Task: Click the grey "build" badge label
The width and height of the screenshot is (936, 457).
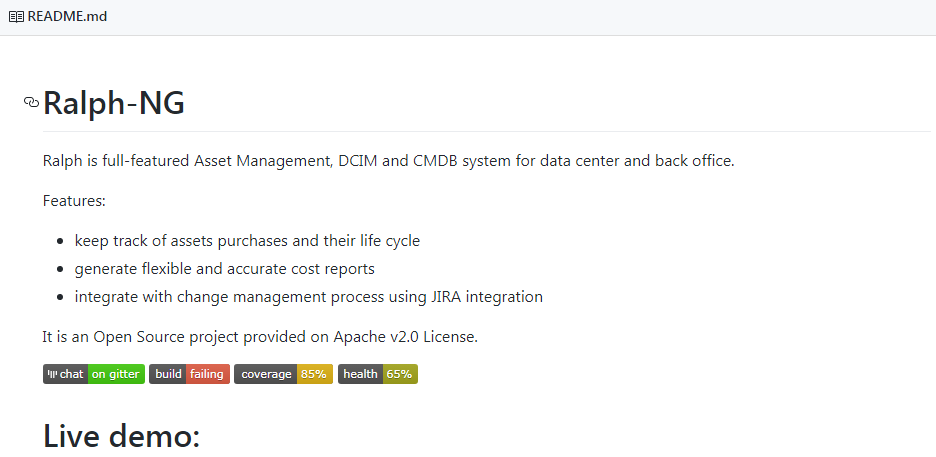Action: pyautogui.click(x=168, y=374)
